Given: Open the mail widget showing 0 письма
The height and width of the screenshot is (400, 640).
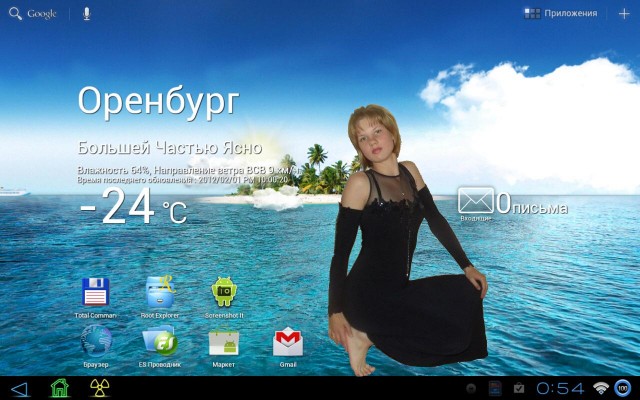Looking at the screenshot, I should pyautogui.click(x=512, y=205).
